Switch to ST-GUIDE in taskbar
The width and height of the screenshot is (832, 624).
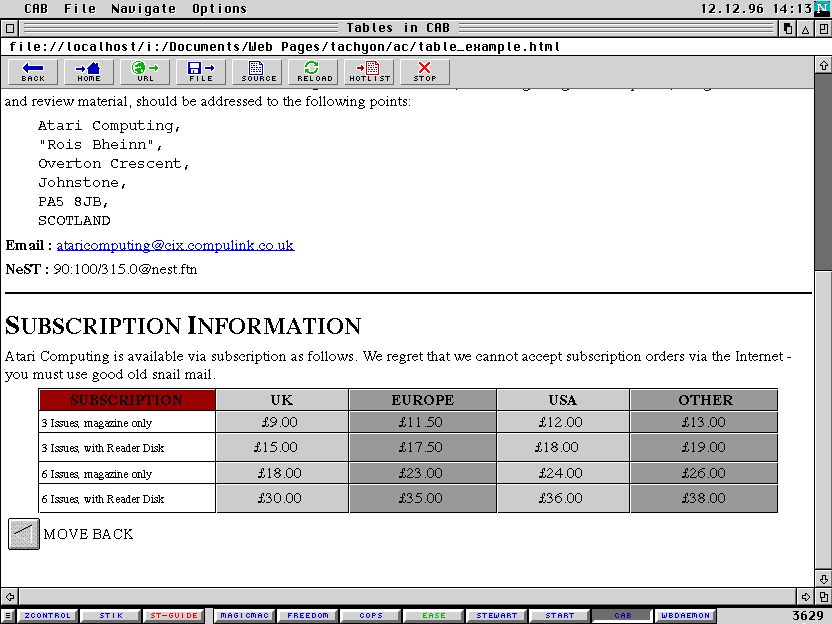coord(172,616)
